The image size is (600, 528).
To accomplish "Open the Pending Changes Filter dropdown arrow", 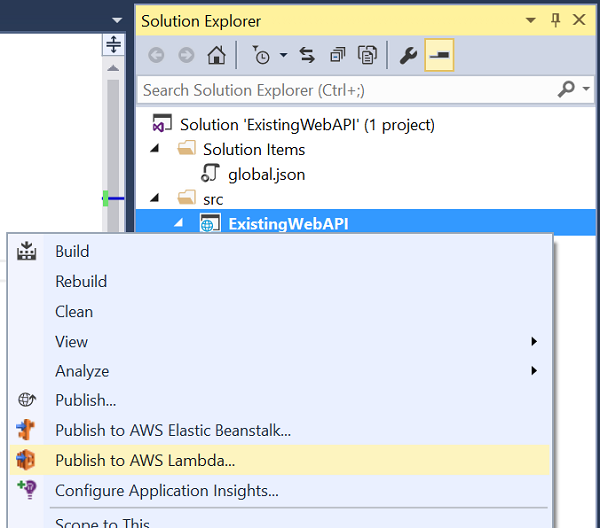I will 284,55.
